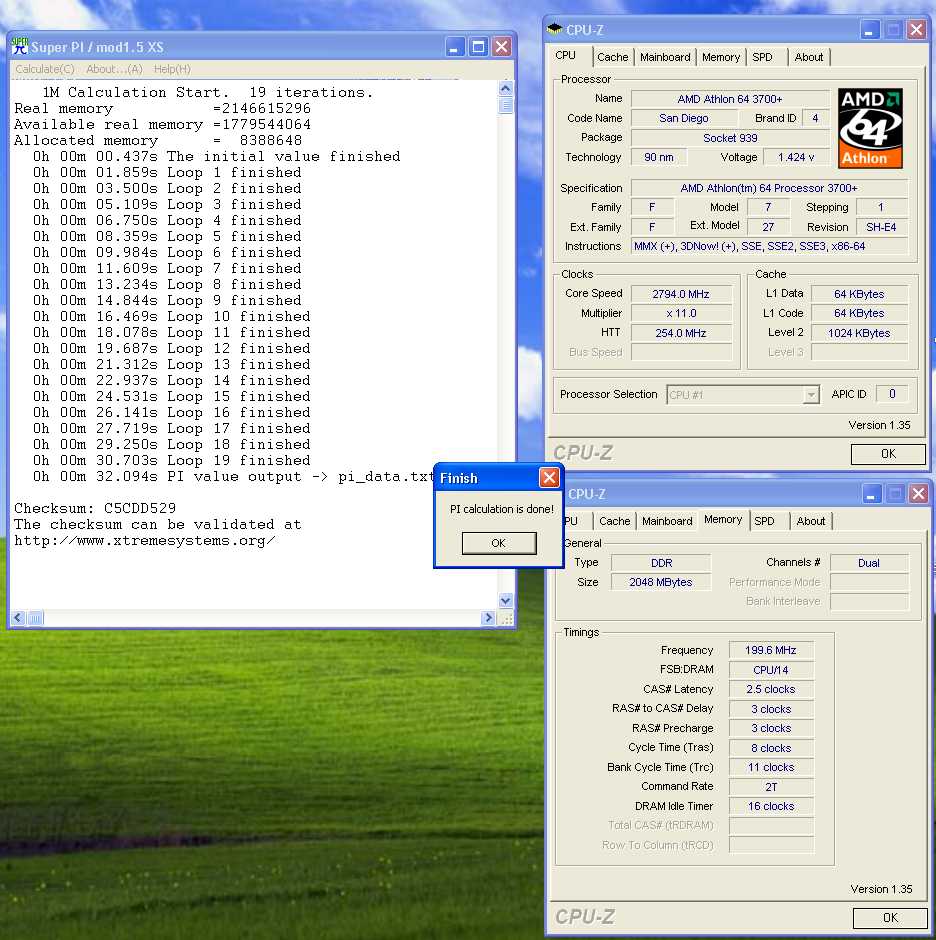Click the Checksum: C5CDD529 line
This screenshot has width=936, height=940.
click(95, 508)
